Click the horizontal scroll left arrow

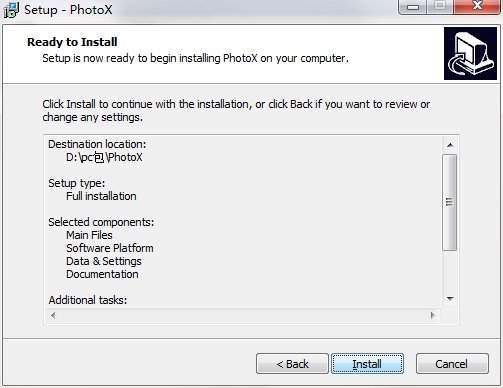pyautogui.click(x=53, y=315)
